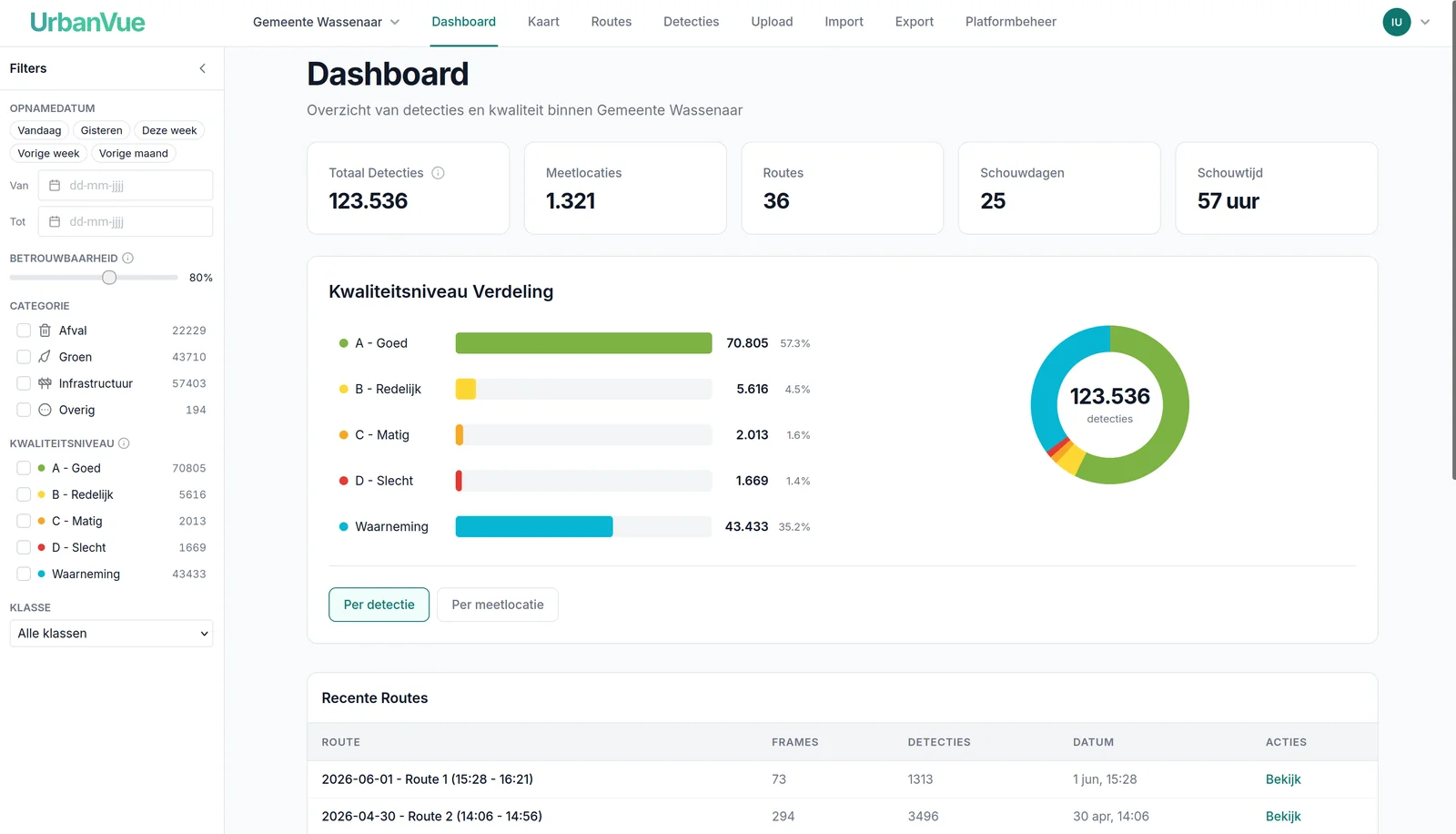Click the Tot date input field

(126, 221)
